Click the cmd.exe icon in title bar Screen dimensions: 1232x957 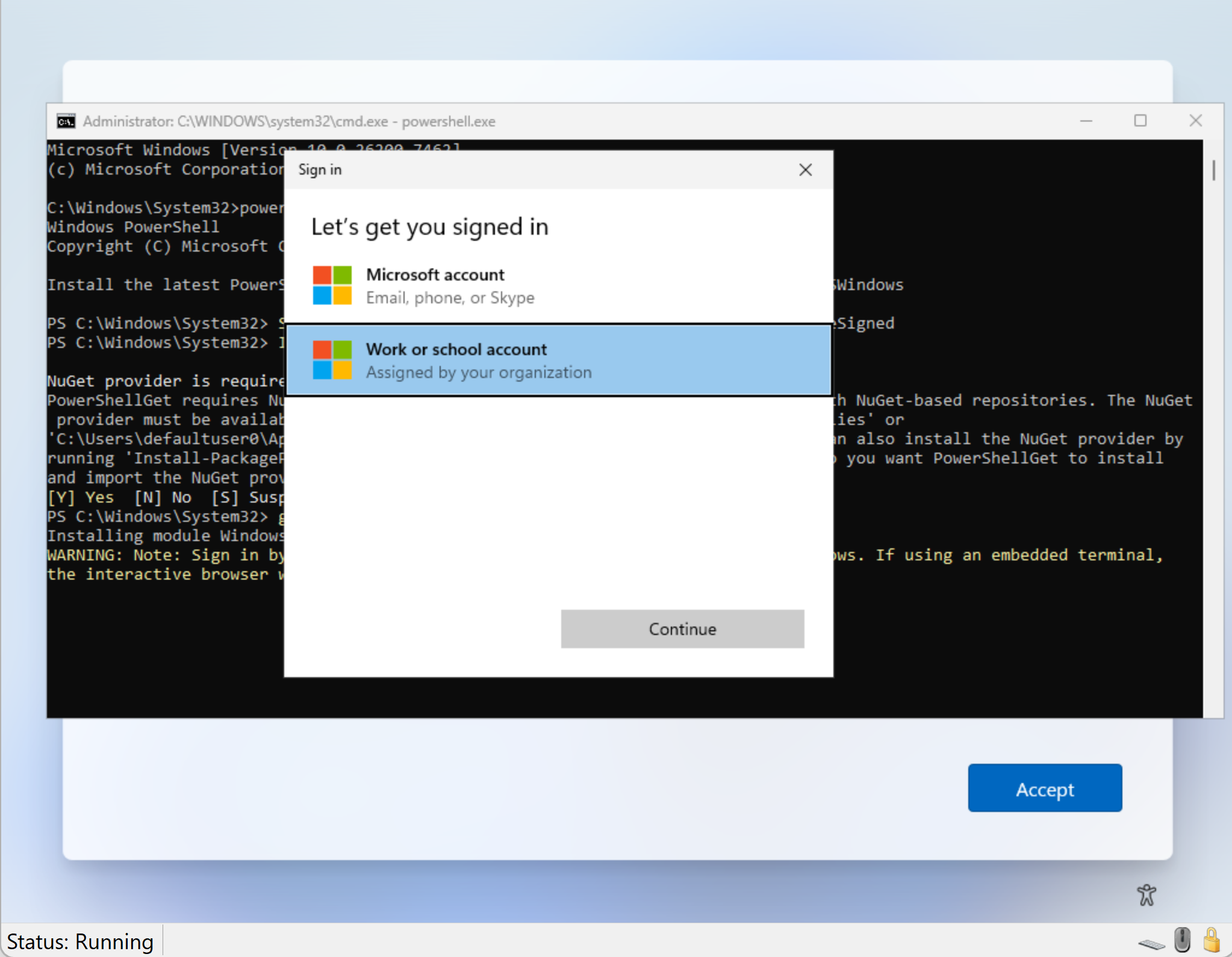(x=66, y=122)
